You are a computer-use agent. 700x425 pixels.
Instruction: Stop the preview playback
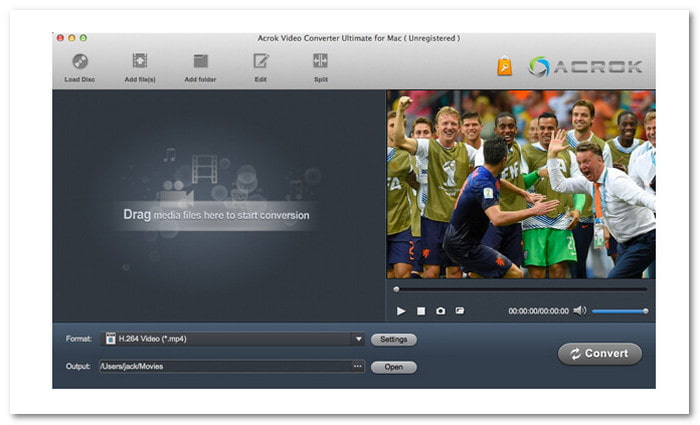coord(421,311)
